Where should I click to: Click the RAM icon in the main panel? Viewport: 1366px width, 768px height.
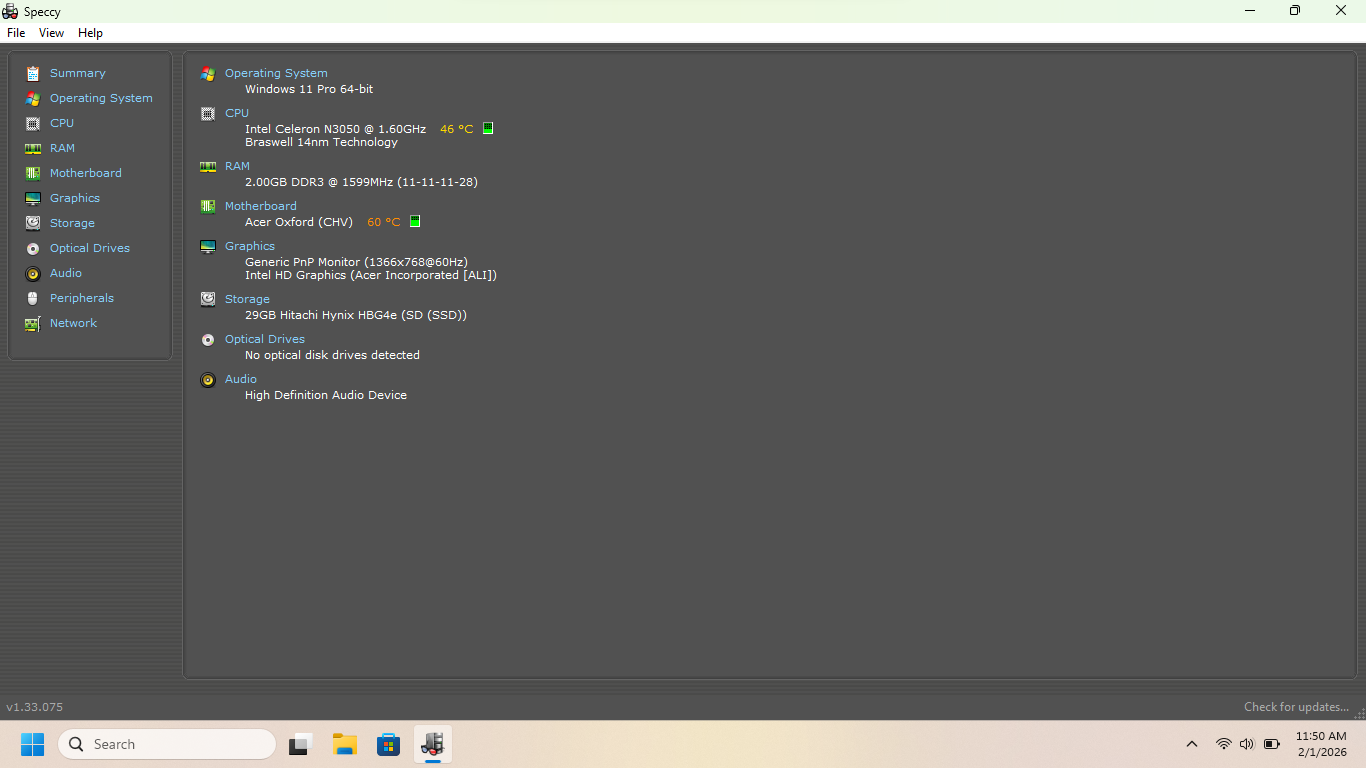point(208,166)
